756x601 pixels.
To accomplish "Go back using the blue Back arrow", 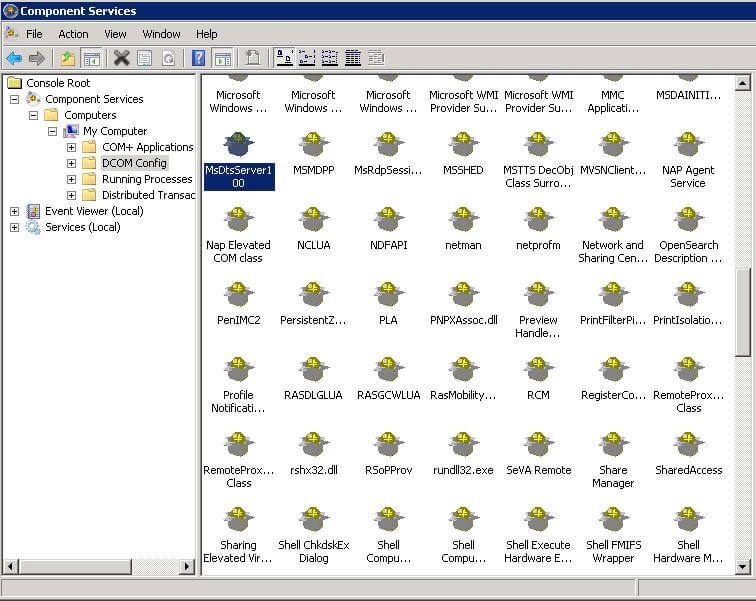I will pos(14,59).
